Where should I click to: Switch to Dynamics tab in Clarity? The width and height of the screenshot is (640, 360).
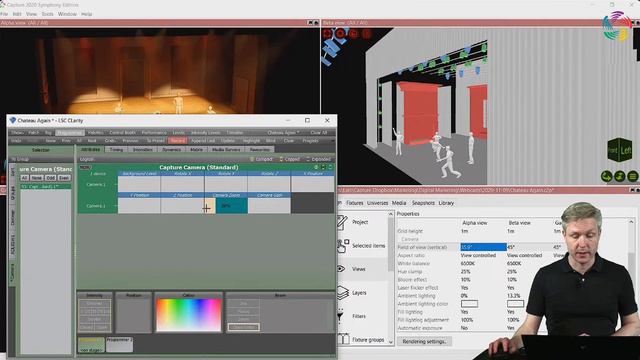tap(171, 150)
